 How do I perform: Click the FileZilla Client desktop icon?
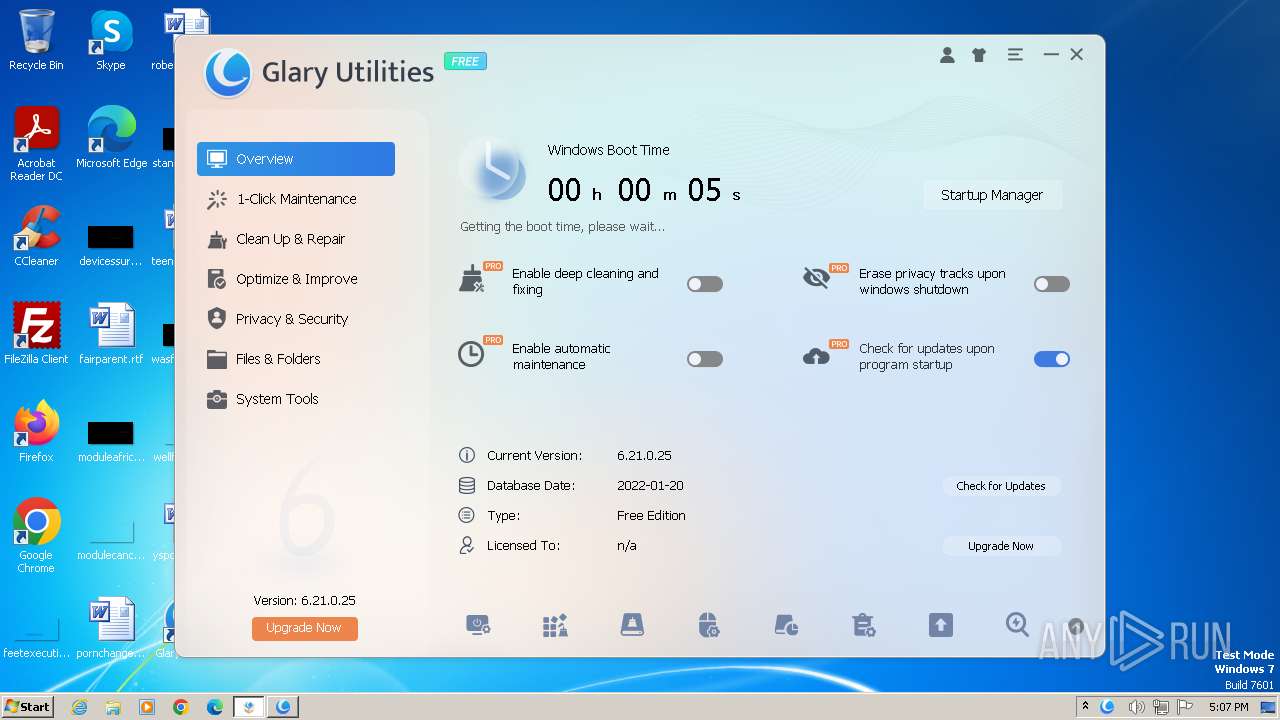[x=36, y=334]
